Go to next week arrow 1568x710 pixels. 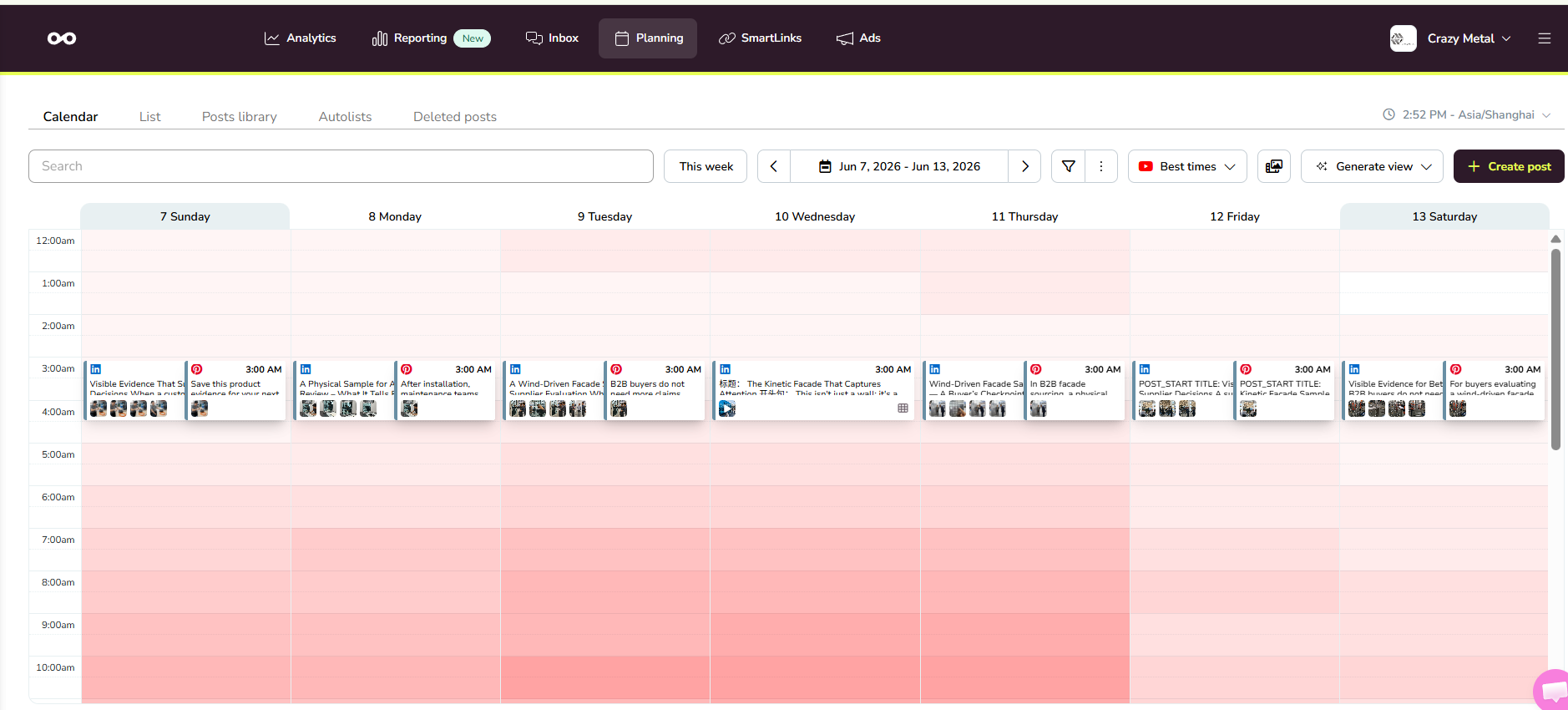point(1024,166)
